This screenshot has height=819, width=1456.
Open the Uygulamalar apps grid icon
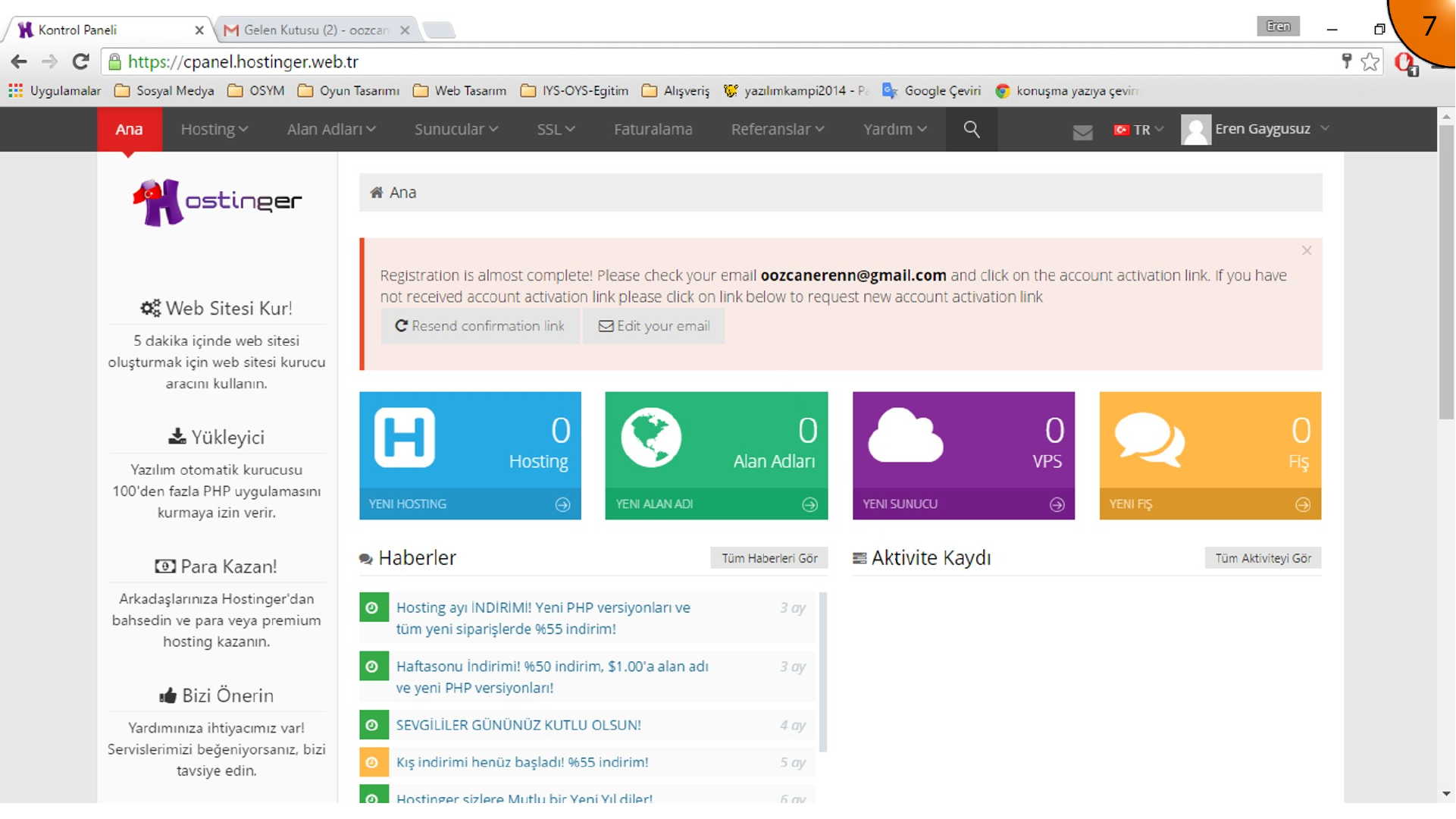tap(15, 91)
